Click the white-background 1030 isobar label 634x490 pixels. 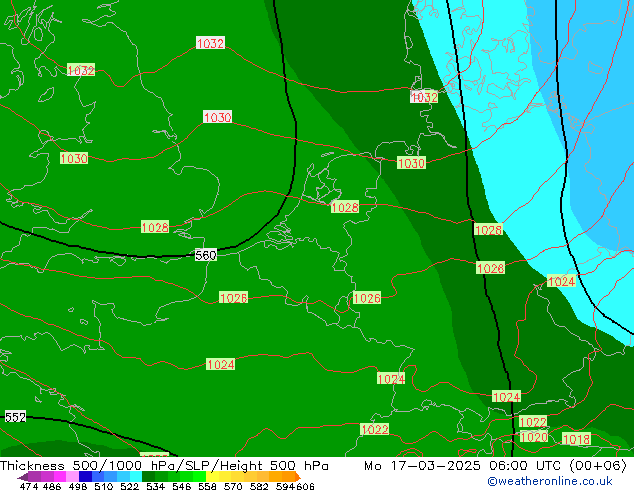coord(218,117)
